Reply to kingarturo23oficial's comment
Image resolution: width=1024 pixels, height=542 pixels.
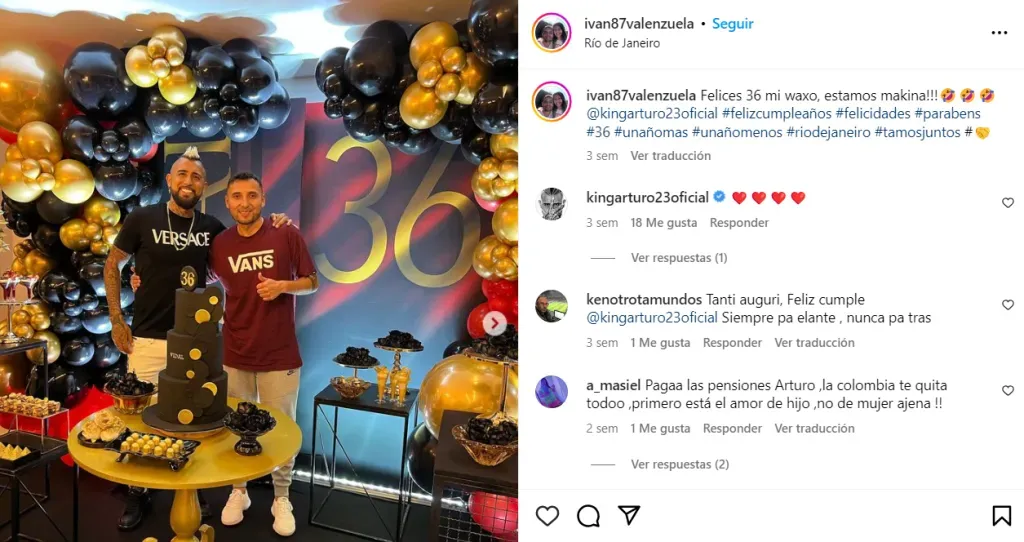click(x=739, y=223)
